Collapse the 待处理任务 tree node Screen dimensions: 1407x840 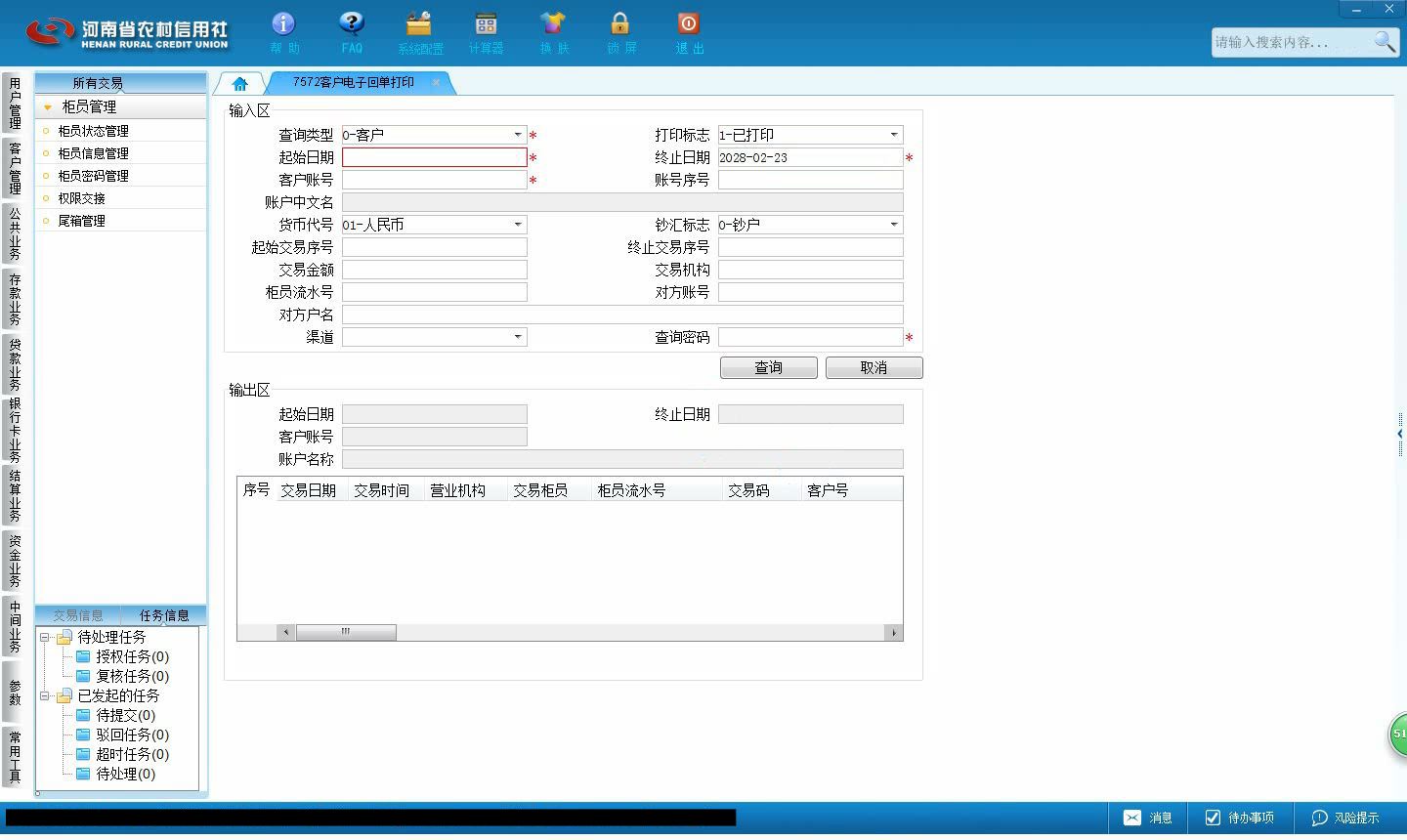(x=44, y=637)
